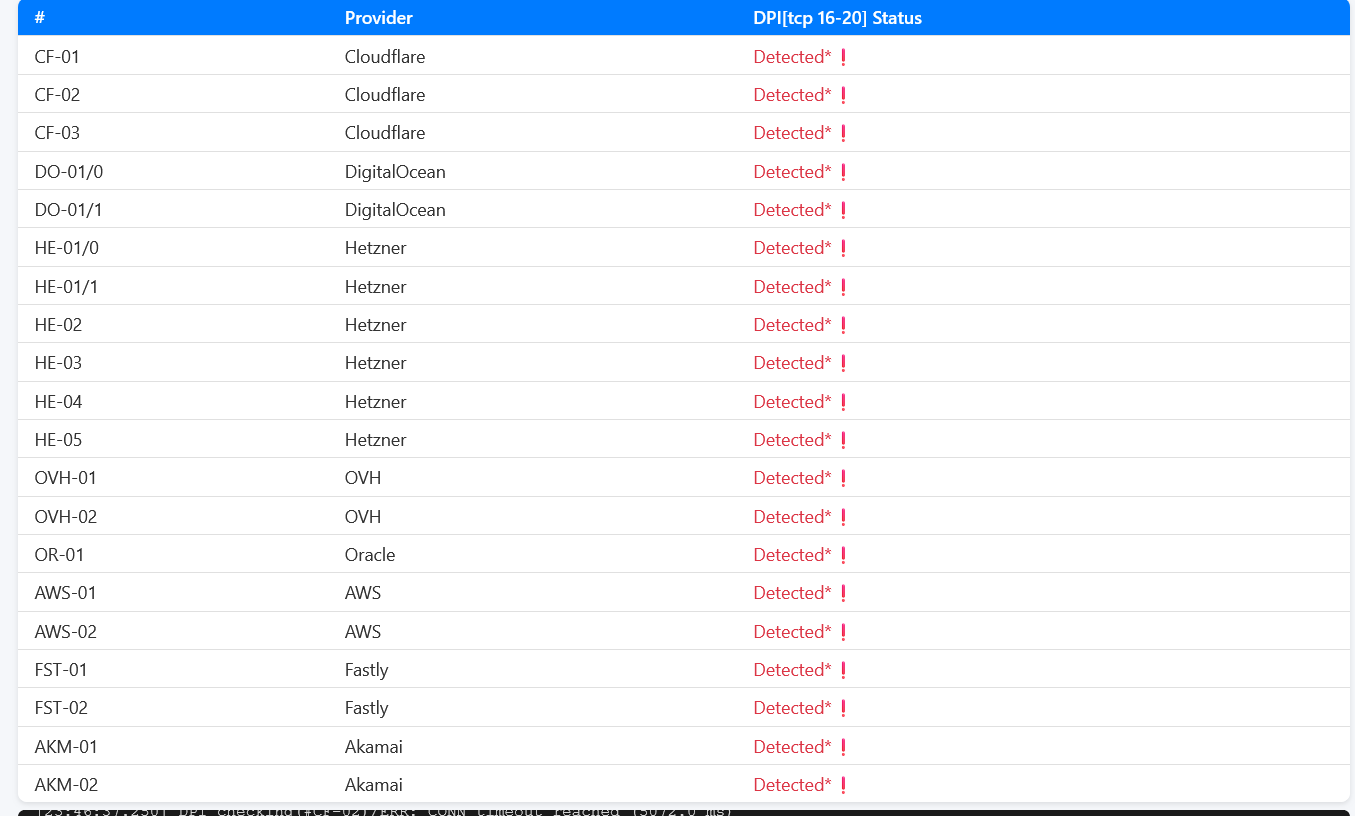Viewport: 1356px width, 816px height.
Task: Select 'Detected*' status text for AWS-01
Action: (x=792, y=593)
